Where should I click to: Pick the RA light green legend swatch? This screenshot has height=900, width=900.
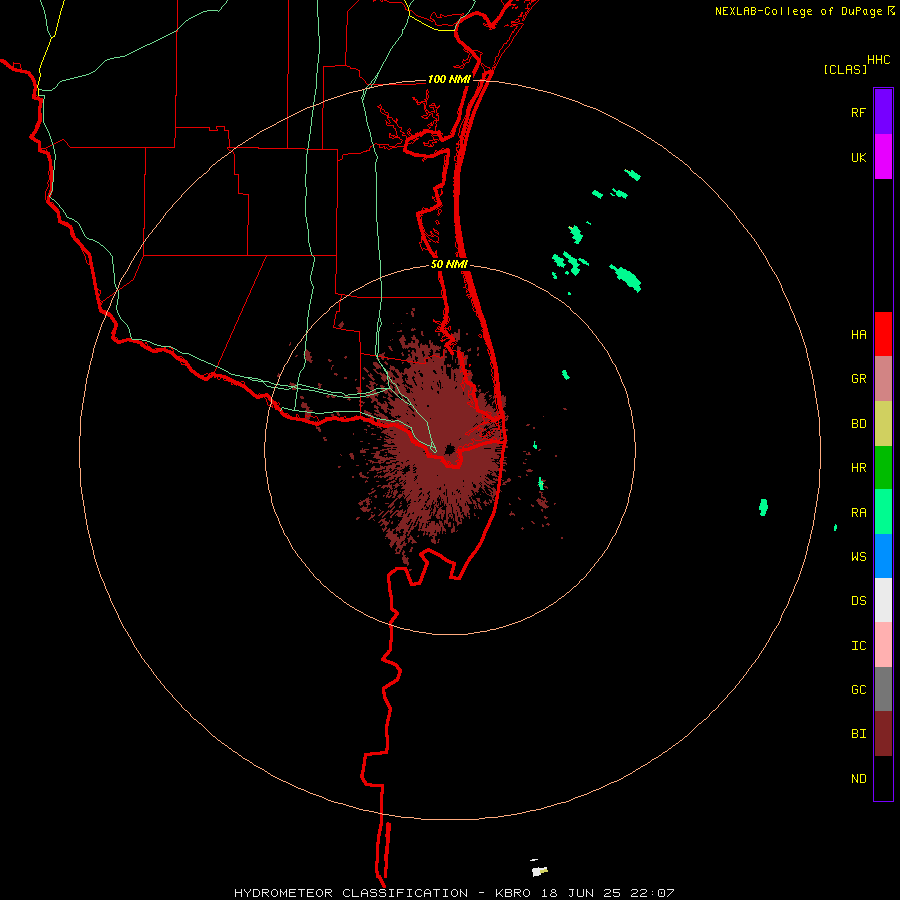(883, 512)
